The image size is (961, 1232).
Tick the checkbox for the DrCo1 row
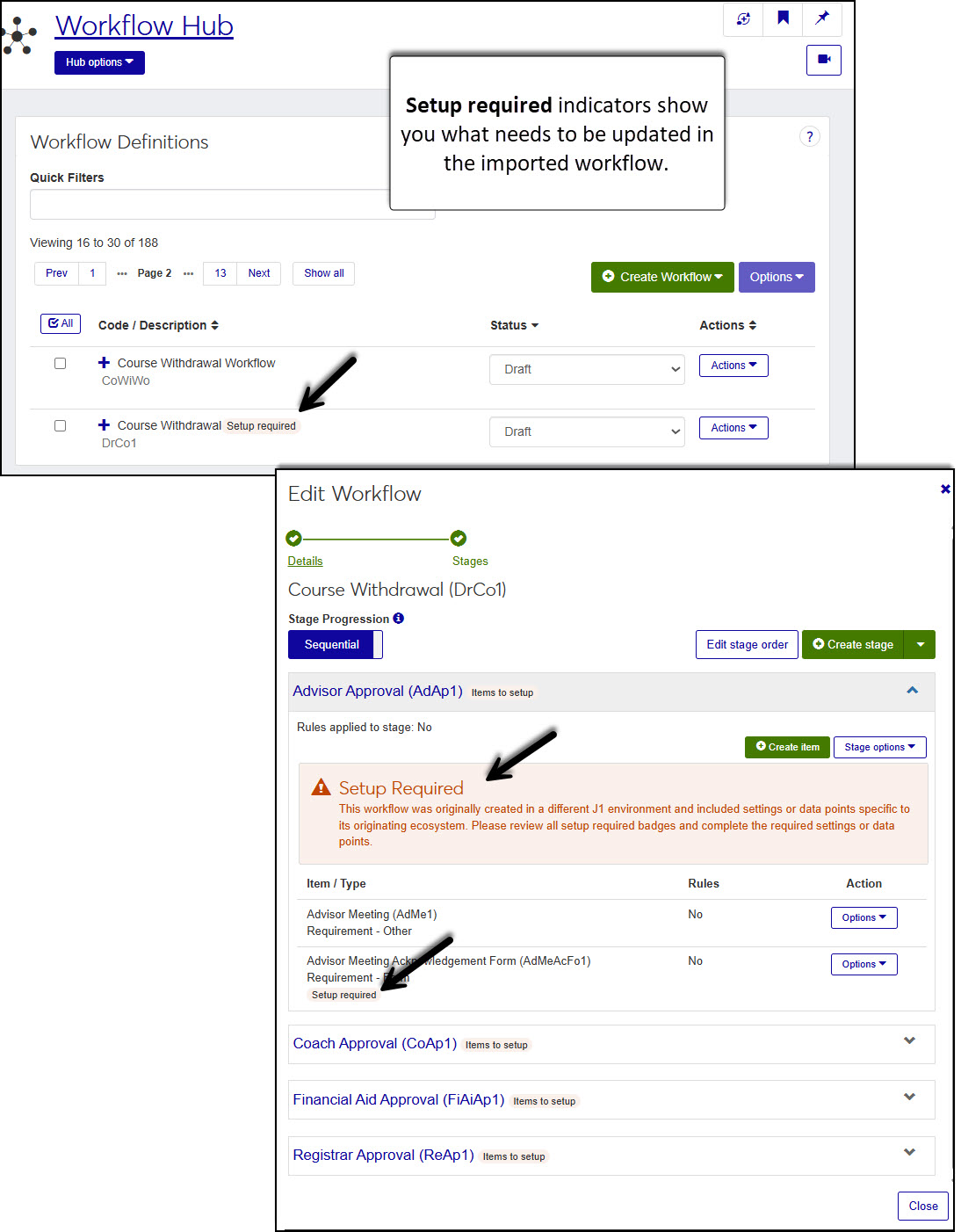point(60,426)
